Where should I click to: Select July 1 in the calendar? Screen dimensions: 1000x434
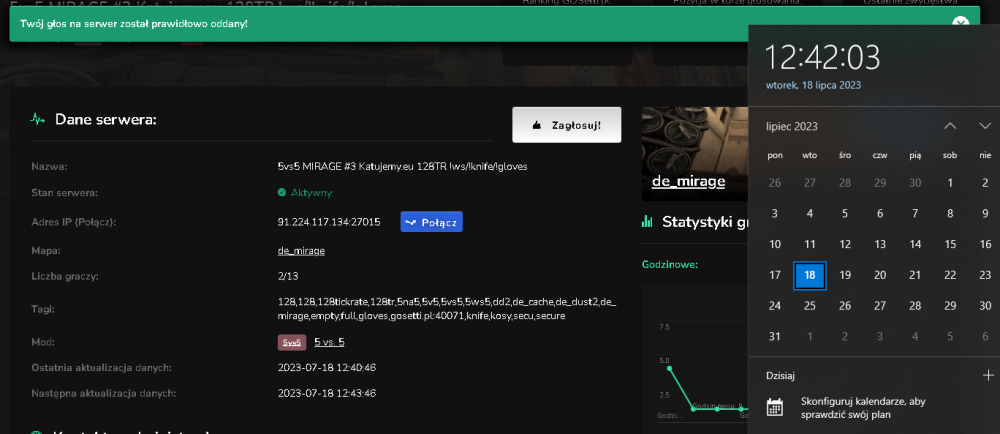coord(950,183)
